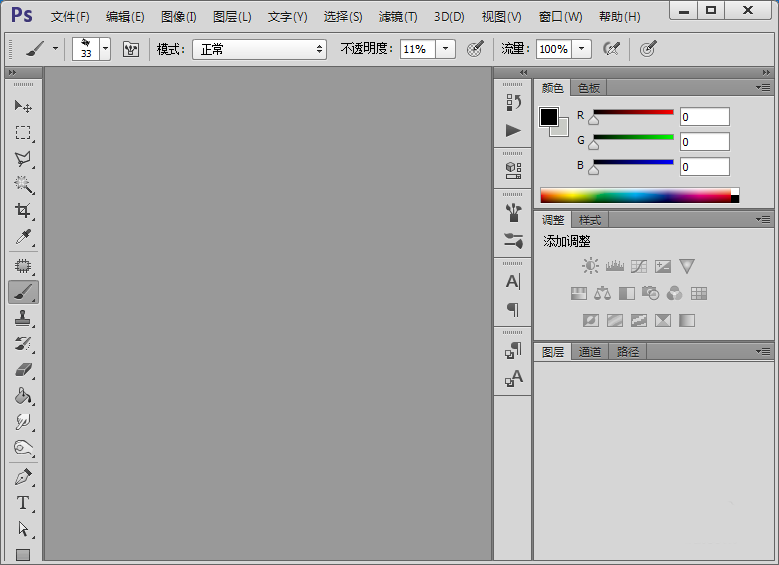Screen dimensions: 779x565
Task: Pick the Eyedropper tool
Action: tap(23, 237)
